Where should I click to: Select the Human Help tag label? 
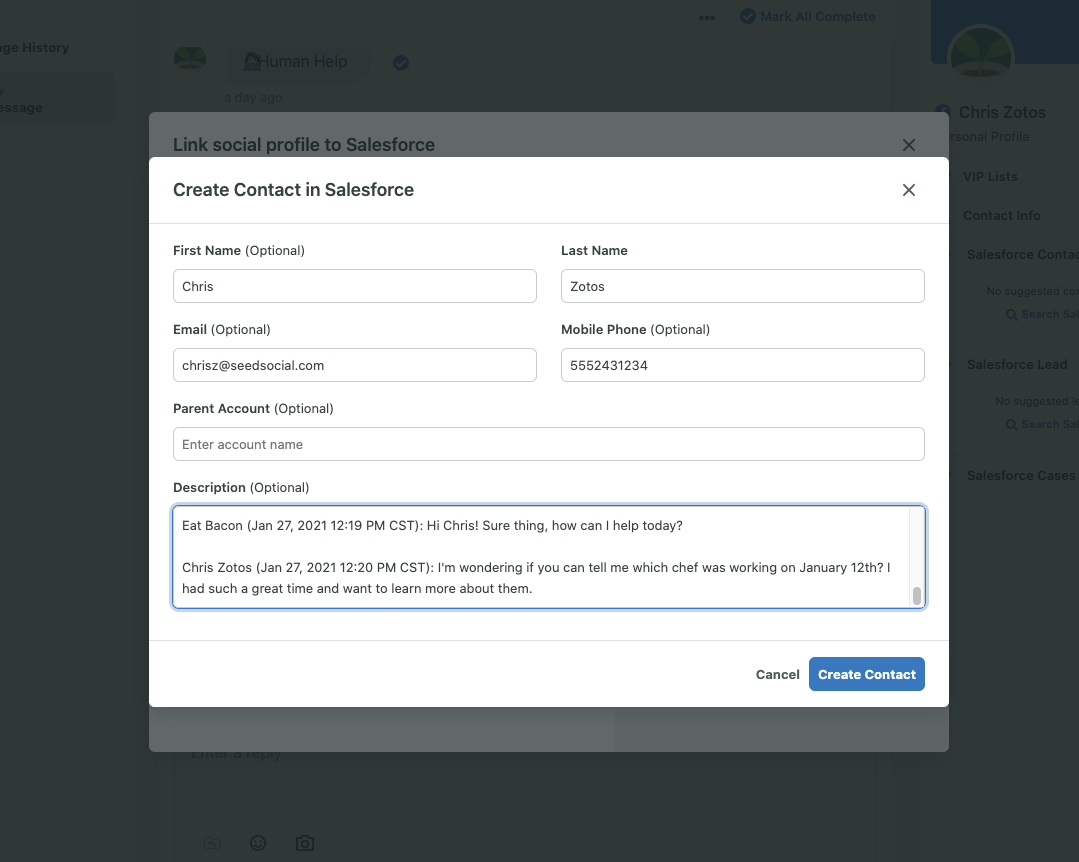click(297, 62)
